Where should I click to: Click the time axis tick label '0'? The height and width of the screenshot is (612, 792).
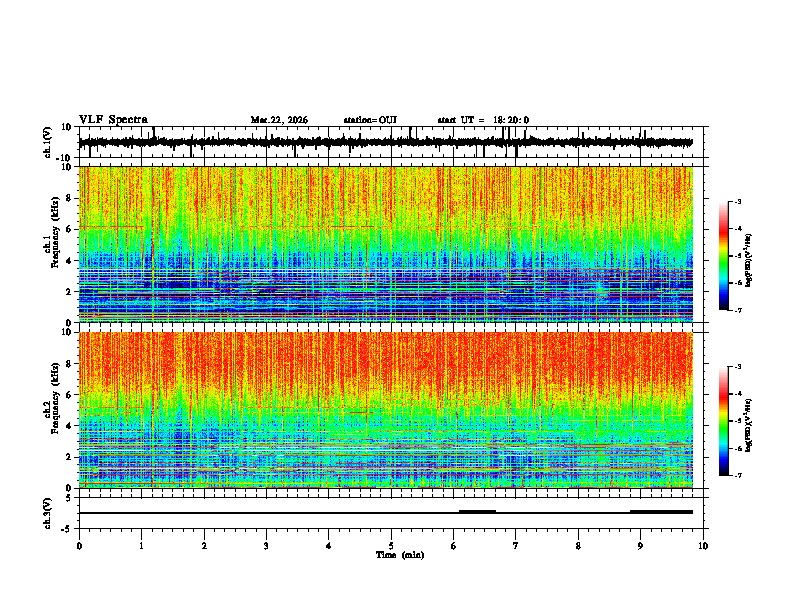79,546
